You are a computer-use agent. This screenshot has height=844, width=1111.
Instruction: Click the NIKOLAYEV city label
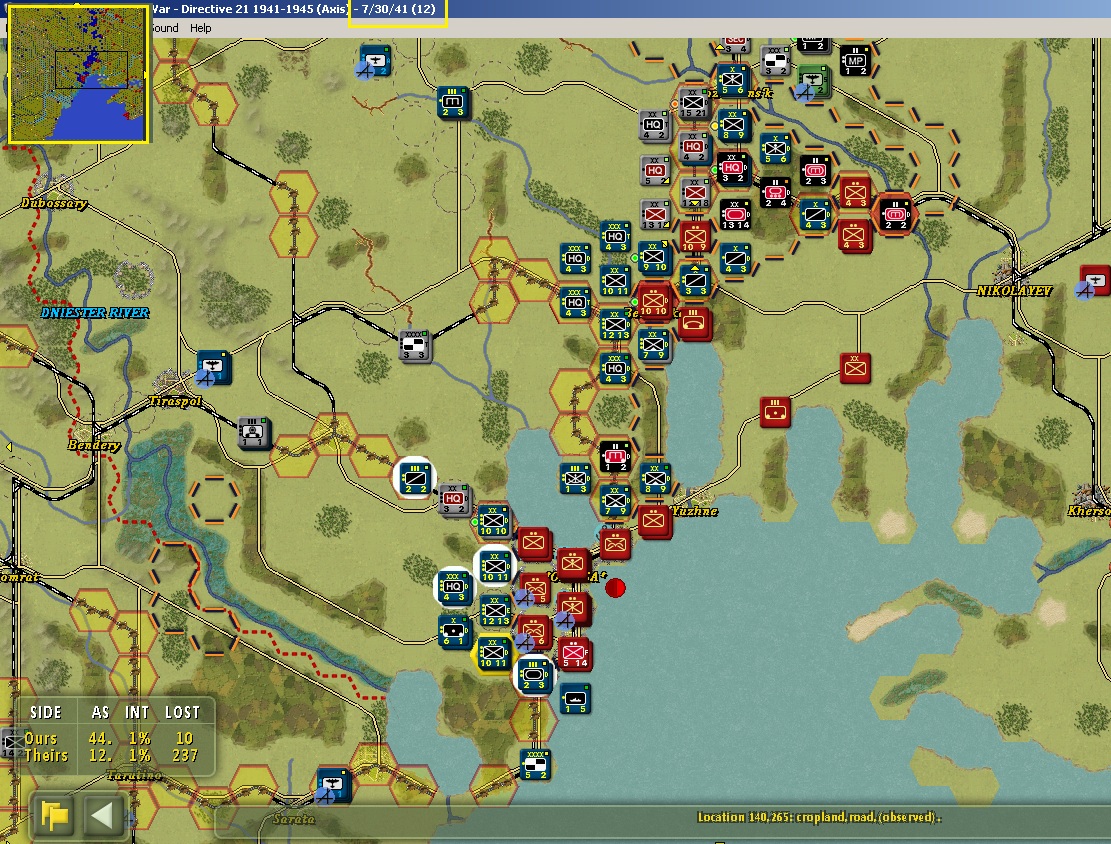(x=1015, y=291)
